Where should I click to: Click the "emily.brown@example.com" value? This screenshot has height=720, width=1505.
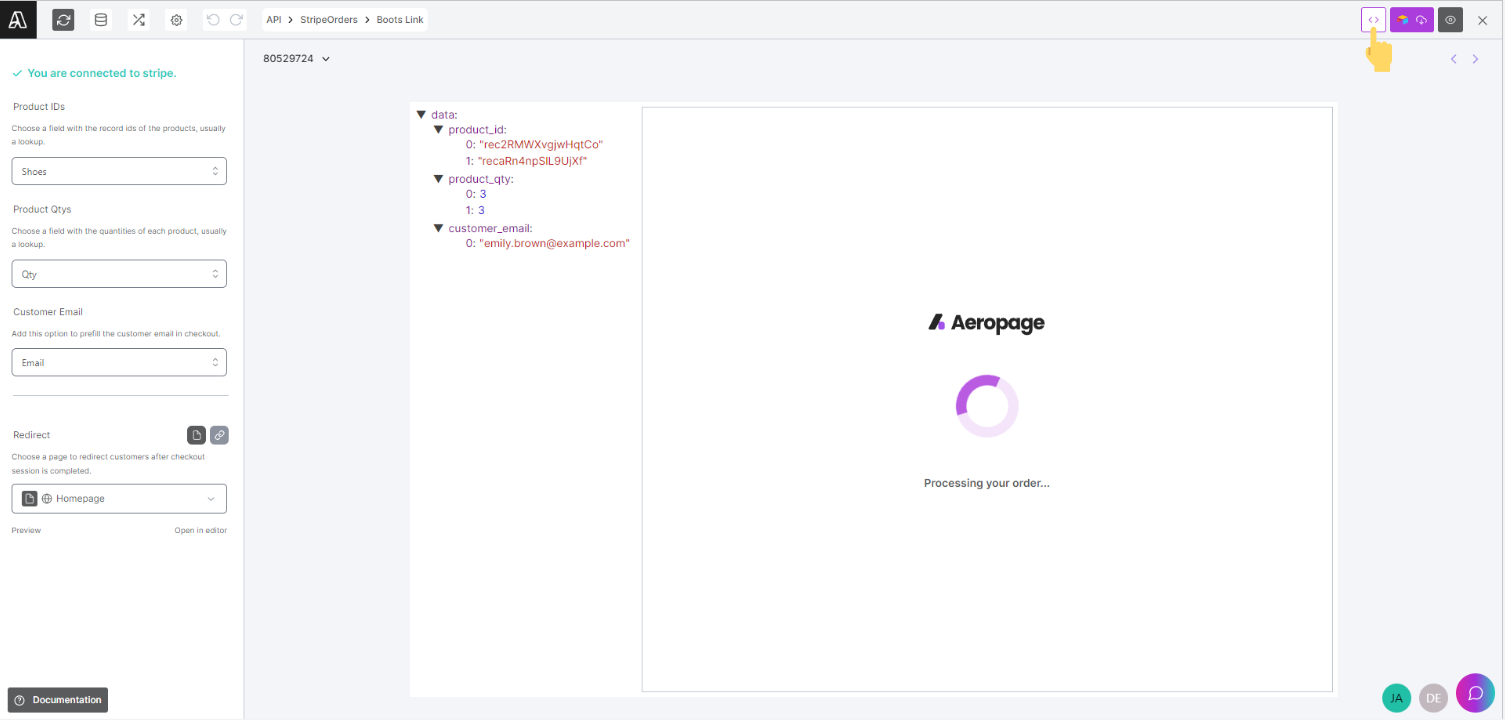click(555, 243)
